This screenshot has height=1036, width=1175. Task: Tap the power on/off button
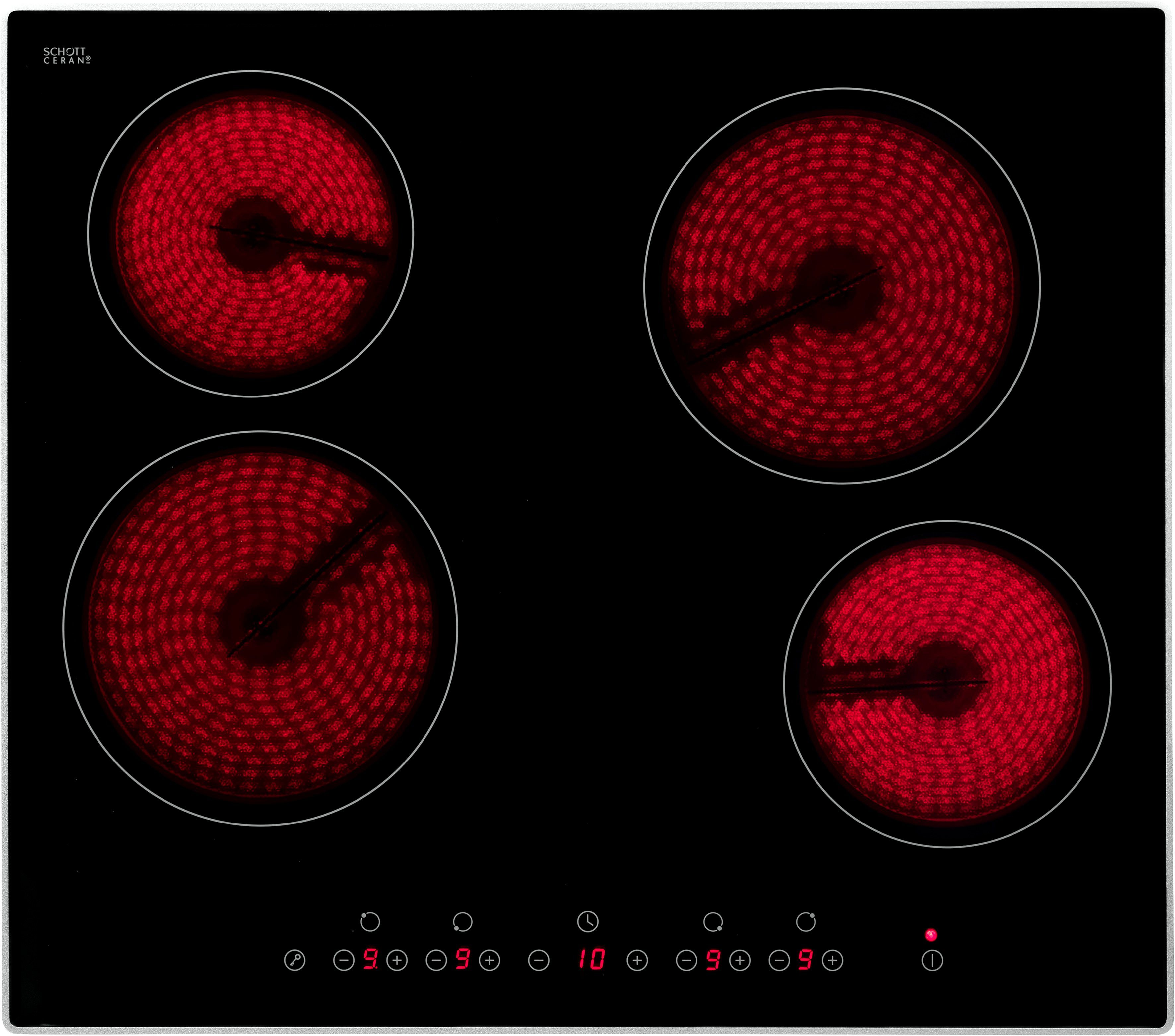932,960
